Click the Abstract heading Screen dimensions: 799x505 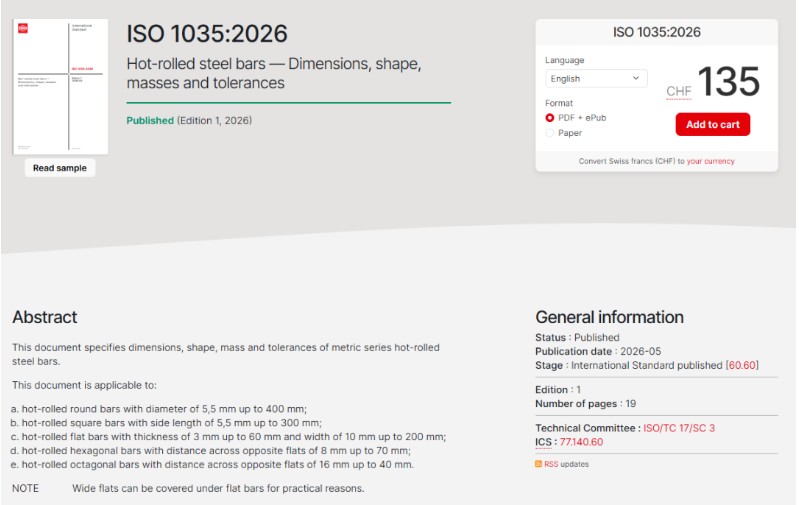pyautogui.click(x=45, y=317)
